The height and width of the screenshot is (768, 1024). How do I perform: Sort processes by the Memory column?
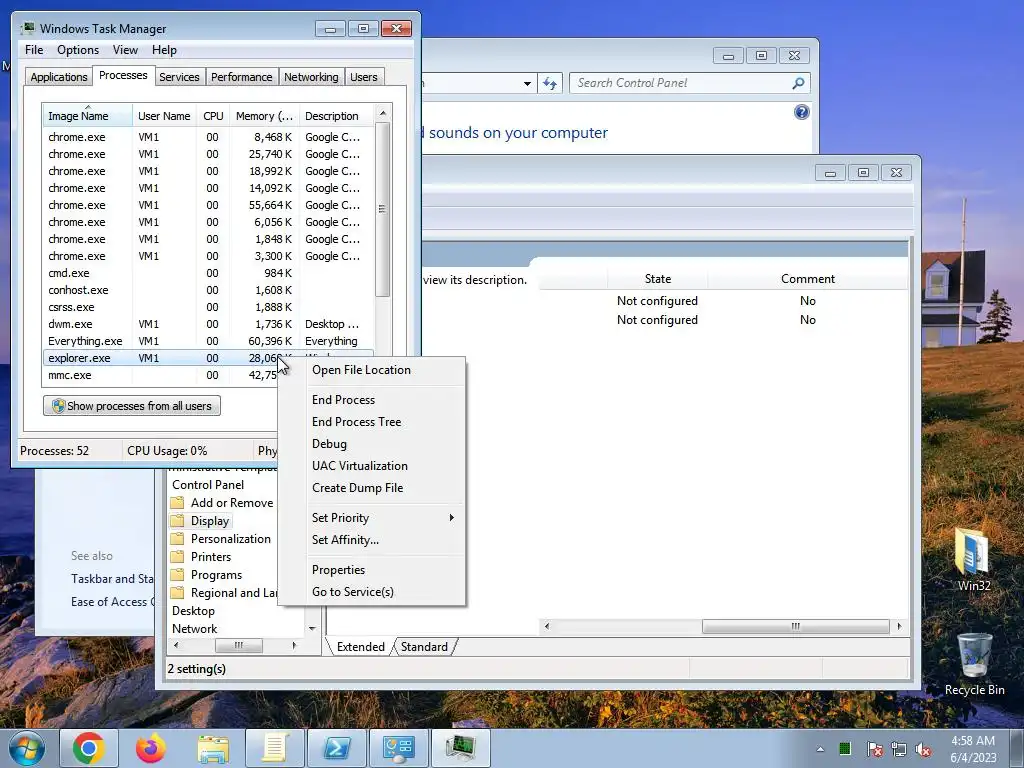point(264,116)
